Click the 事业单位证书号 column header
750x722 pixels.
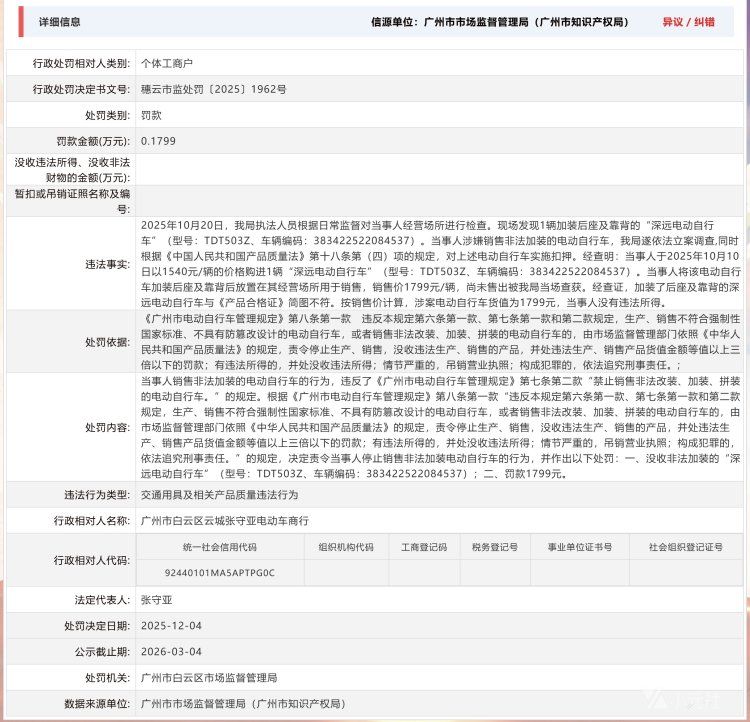click(x=578, y=547)
